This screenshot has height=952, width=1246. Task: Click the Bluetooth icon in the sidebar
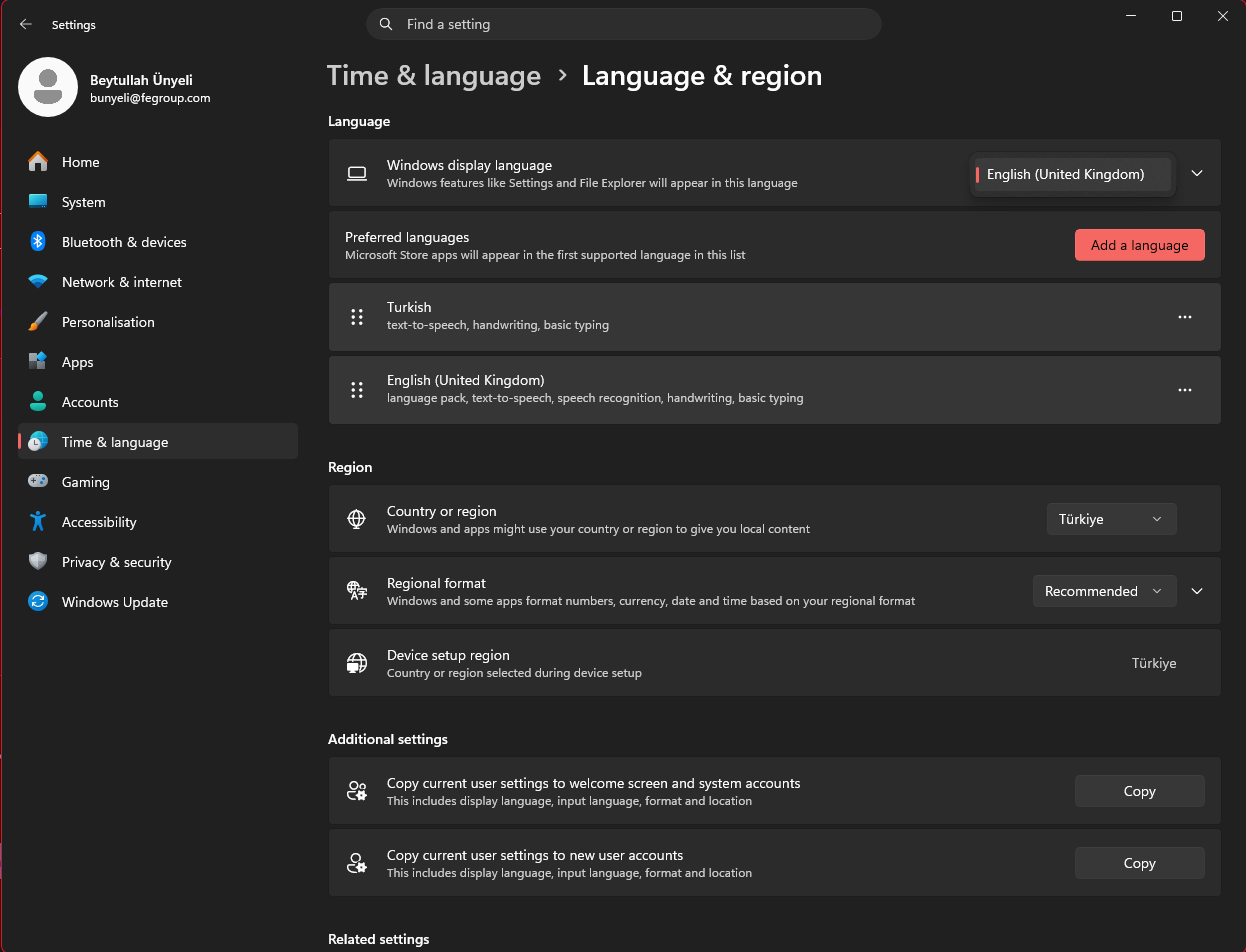38,242
